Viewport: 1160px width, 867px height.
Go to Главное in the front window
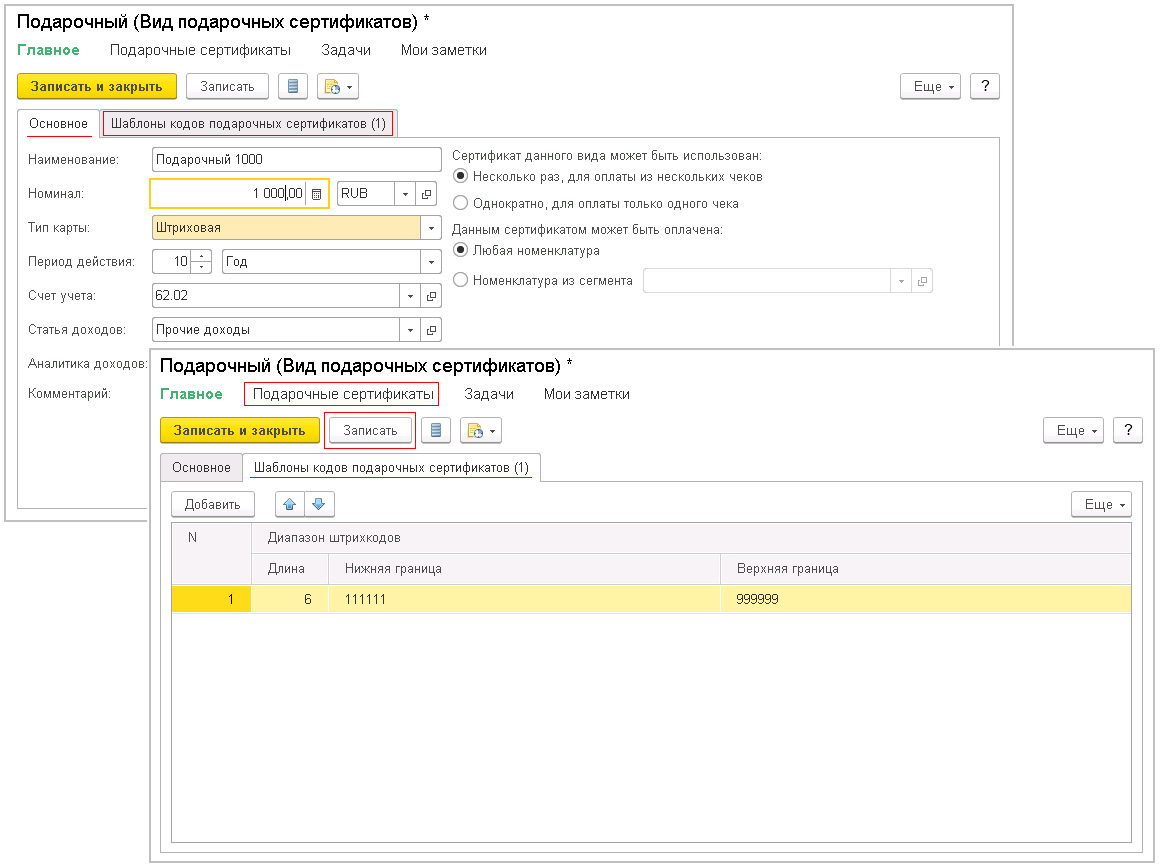point(192,394)
